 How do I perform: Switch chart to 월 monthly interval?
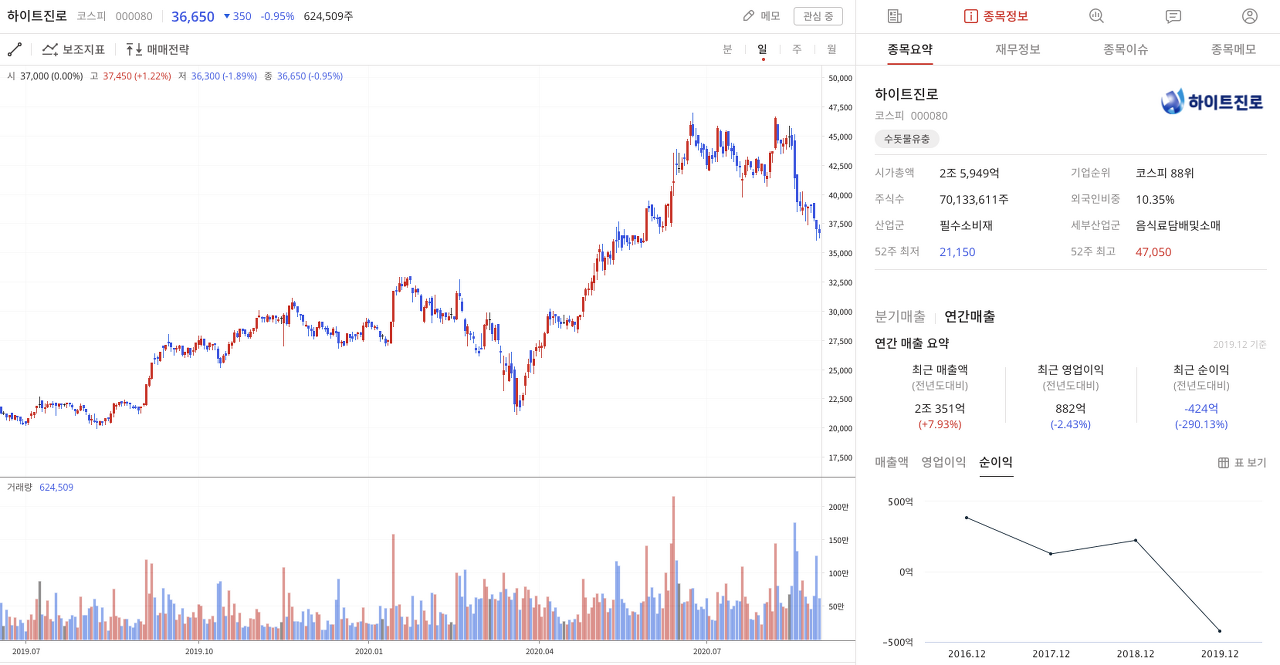[x=832, y=49]
